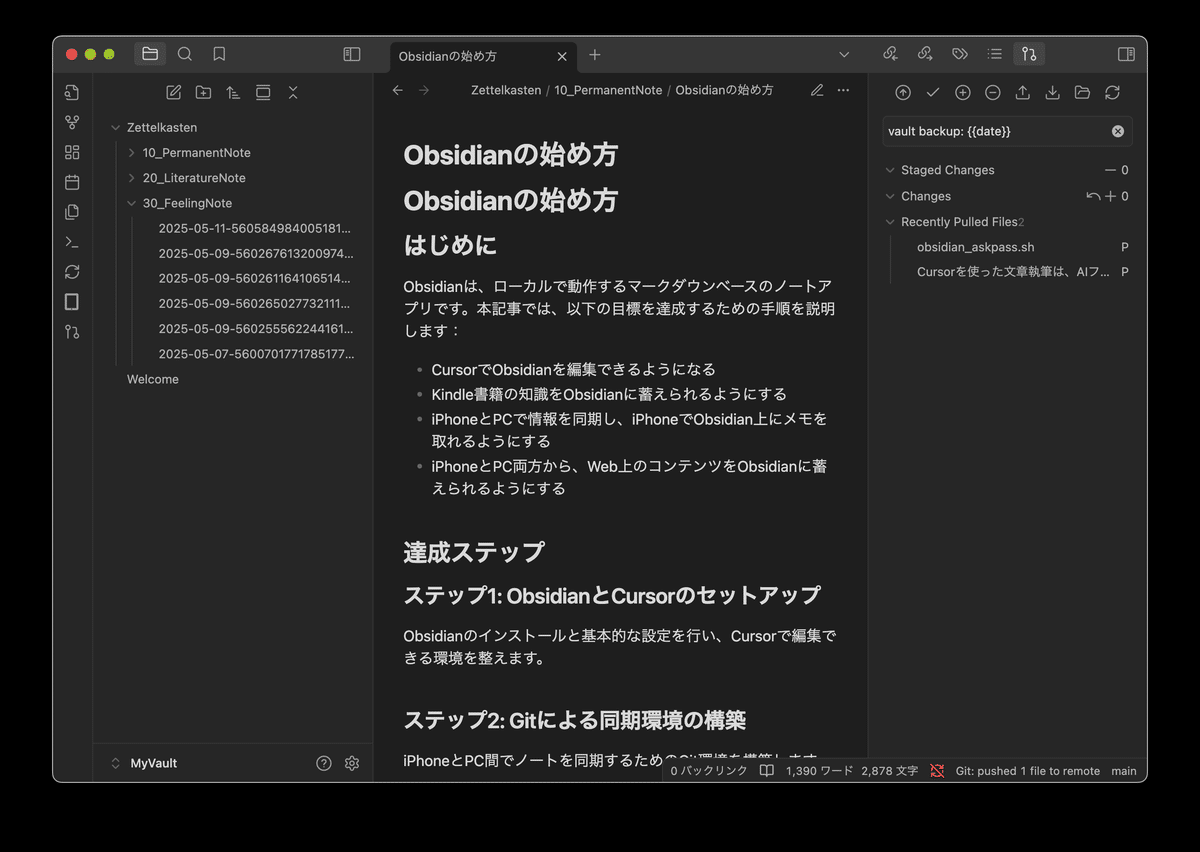Open today's daily note calendar icon
This screenshot has height=852, width=1200.
[72, 182]
